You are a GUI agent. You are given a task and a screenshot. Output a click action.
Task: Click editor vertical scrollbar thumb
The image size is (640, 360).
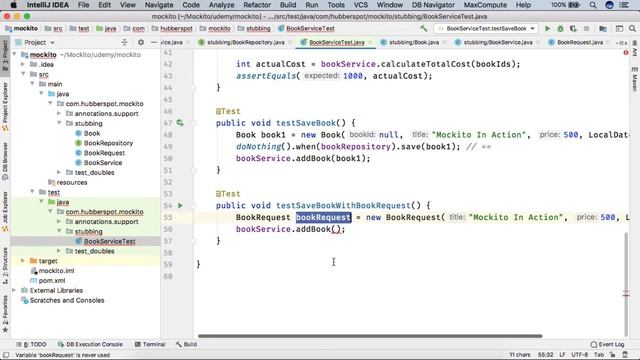pyautogui.click(x=626, y=283)
